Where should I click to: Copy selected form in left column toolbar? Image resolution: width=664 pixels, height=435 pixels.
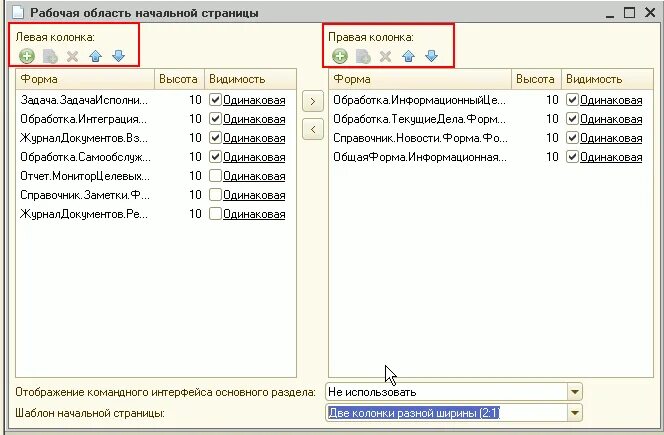pyautogui.click(x=50, y=56)
